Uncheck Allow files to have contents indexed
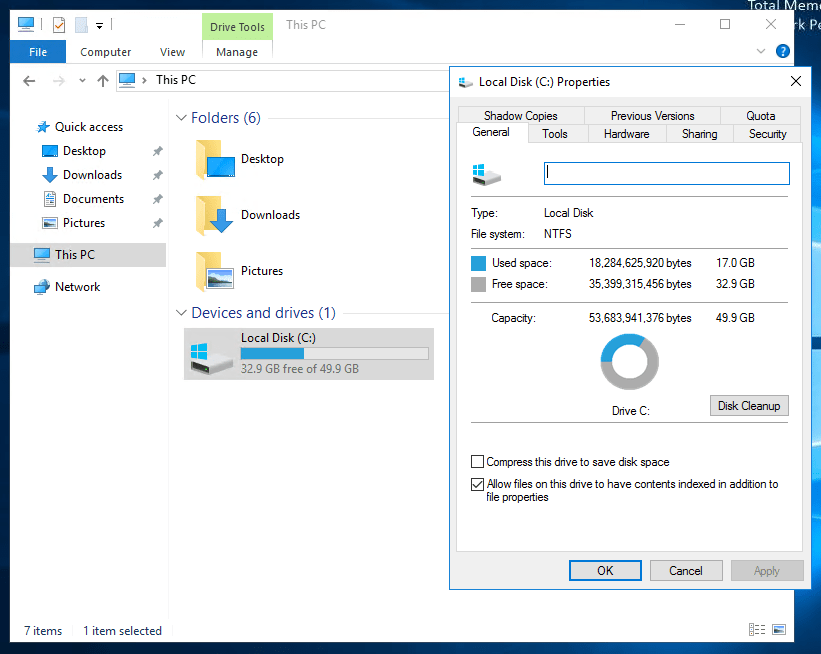Screen dimensions: 821x654 [478, 484]
